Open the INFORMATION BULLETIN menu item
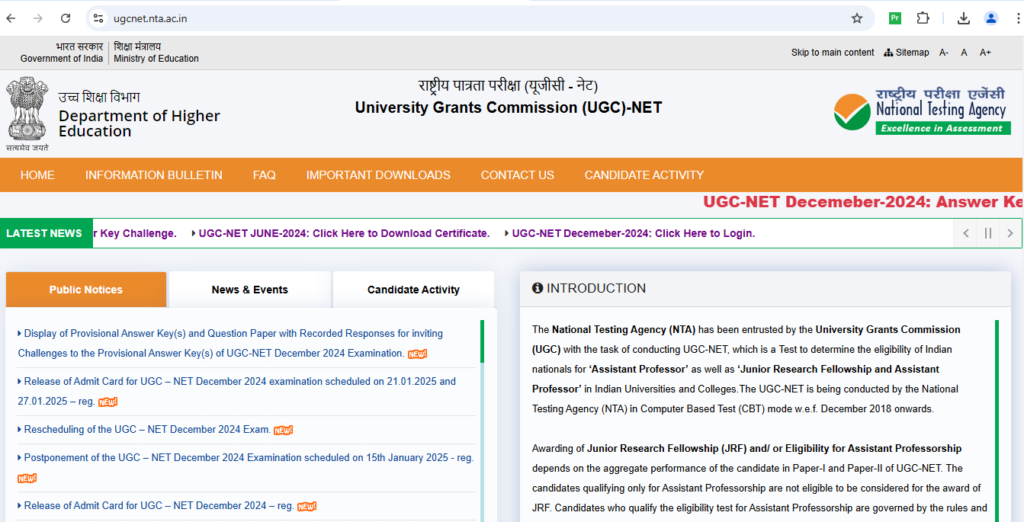The image size is (1024, 522). (153, 175)
